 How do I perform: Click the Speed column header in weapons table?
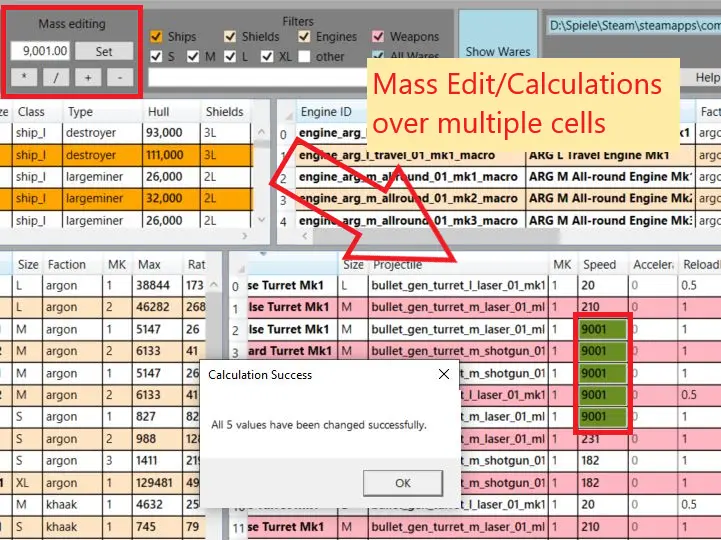pyautogui.click(x=603, y=264)
